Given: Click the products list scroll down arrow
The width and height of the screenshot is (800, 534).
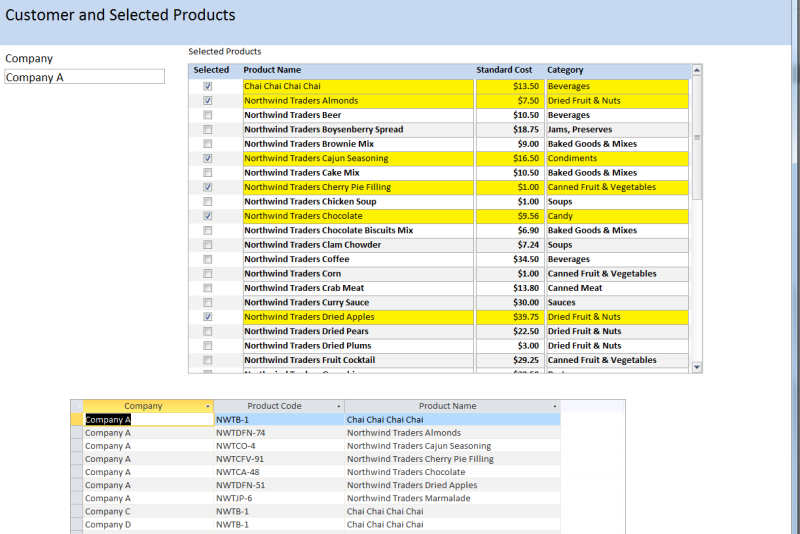Looking at the screenshot, I should (x=697, y=367).
